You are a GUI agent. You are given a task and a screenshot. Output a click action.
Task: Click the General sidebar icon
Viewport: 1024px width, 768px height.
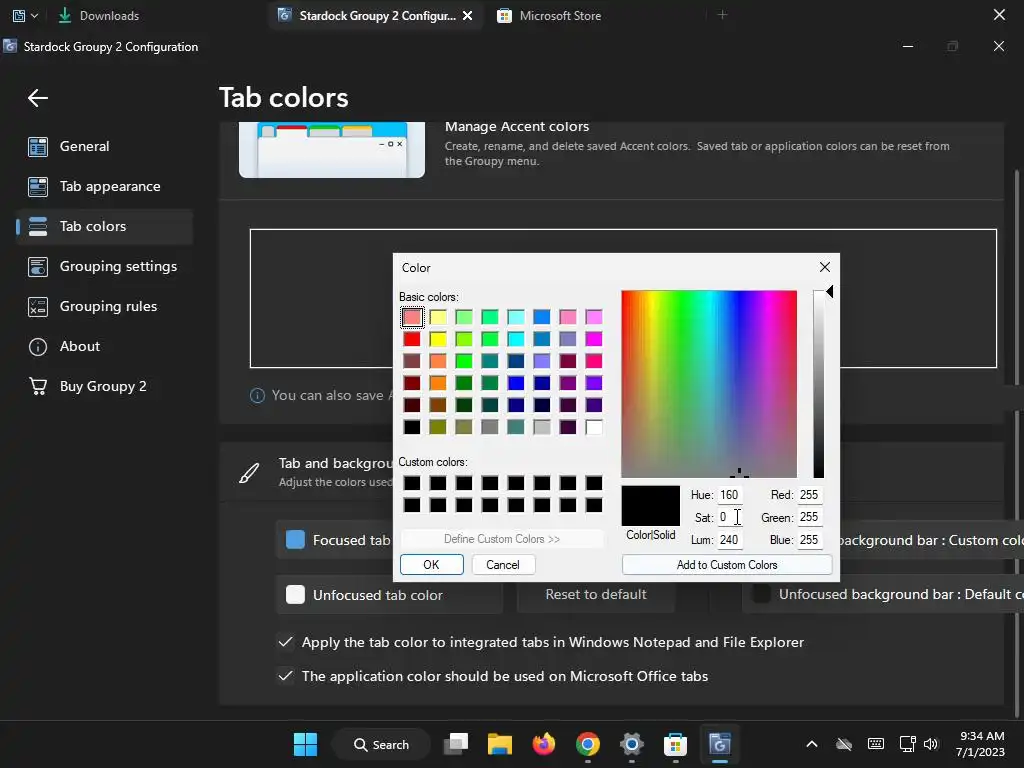38,146
